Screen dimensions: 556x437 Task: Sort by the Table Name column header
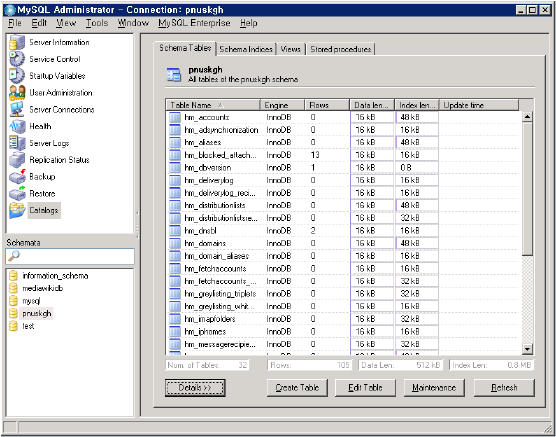(213, 105)
